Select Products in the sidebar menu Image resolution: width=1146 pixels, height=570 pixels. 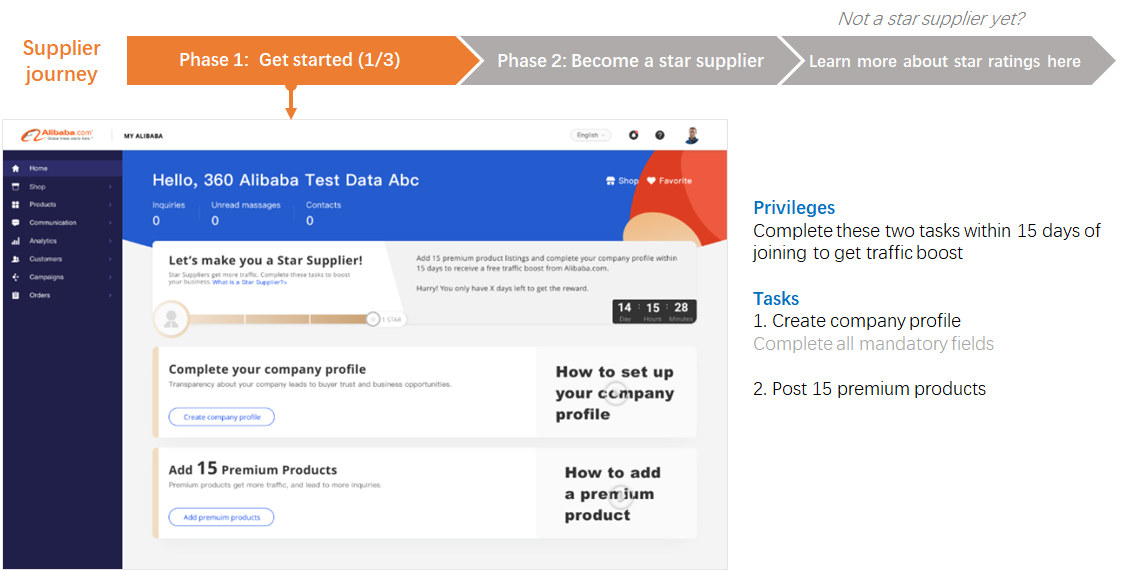click(62, 205)
